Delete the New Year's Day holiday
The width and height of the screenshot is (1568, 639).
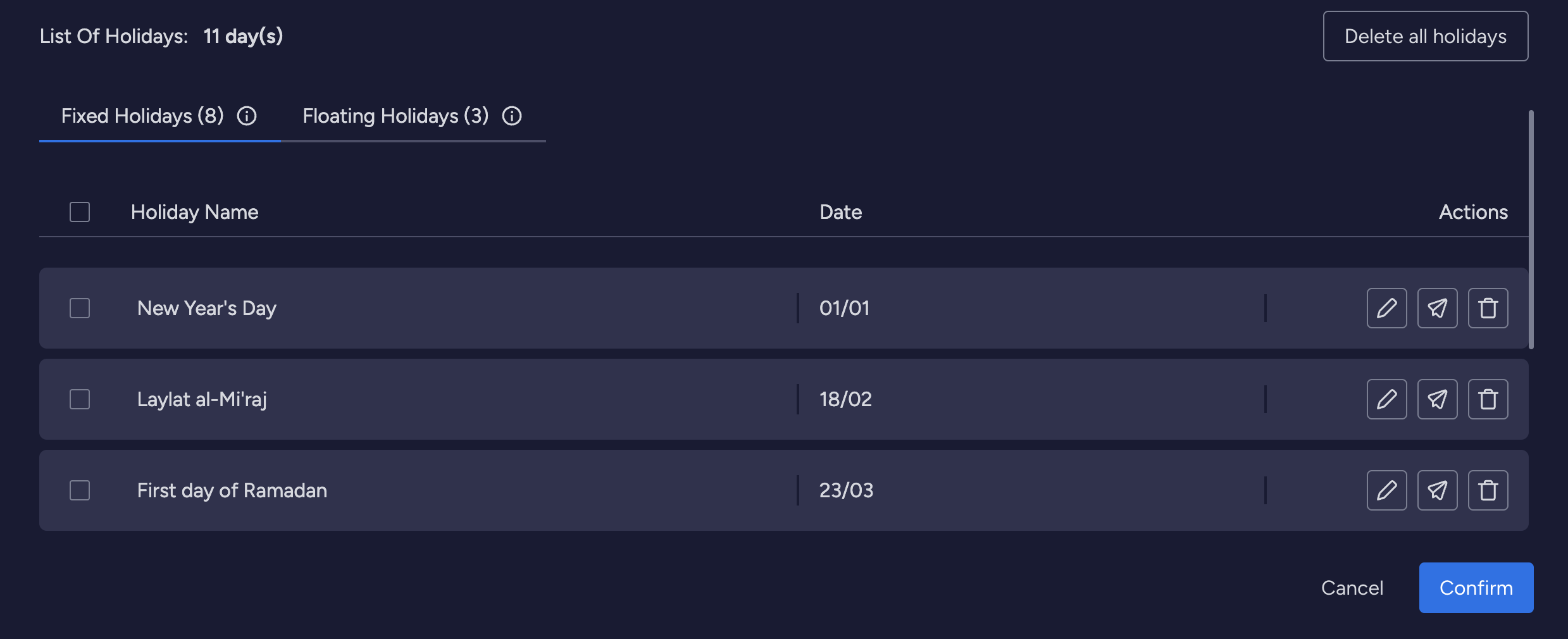pos(1488,308)
